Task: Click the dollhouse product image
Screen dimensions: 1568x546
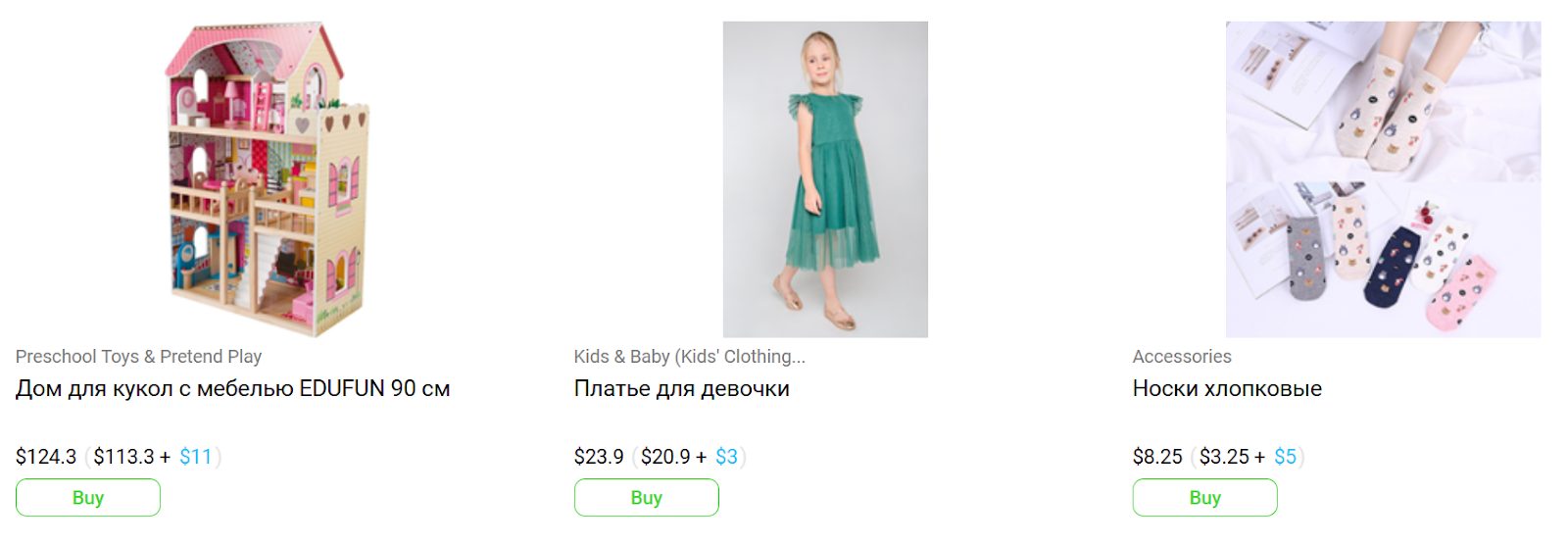Action: coord(267,179)
